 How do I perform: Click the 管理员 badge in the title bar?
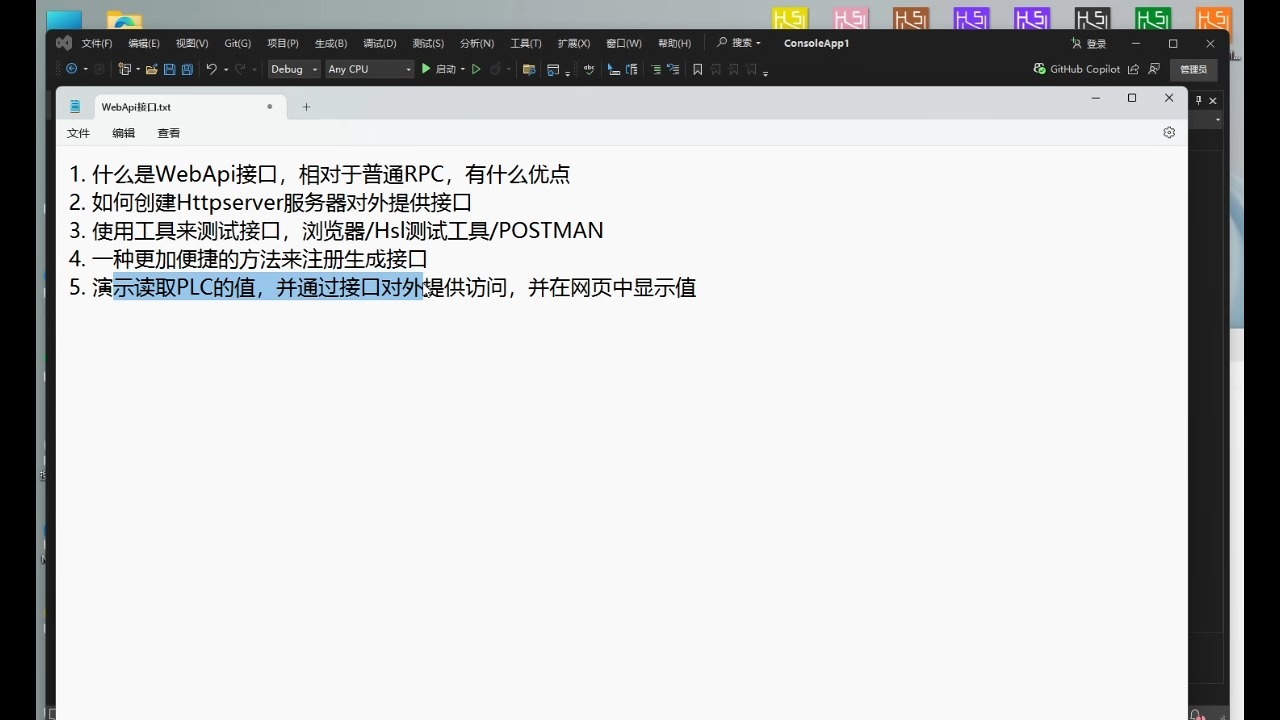point(1193,69)
